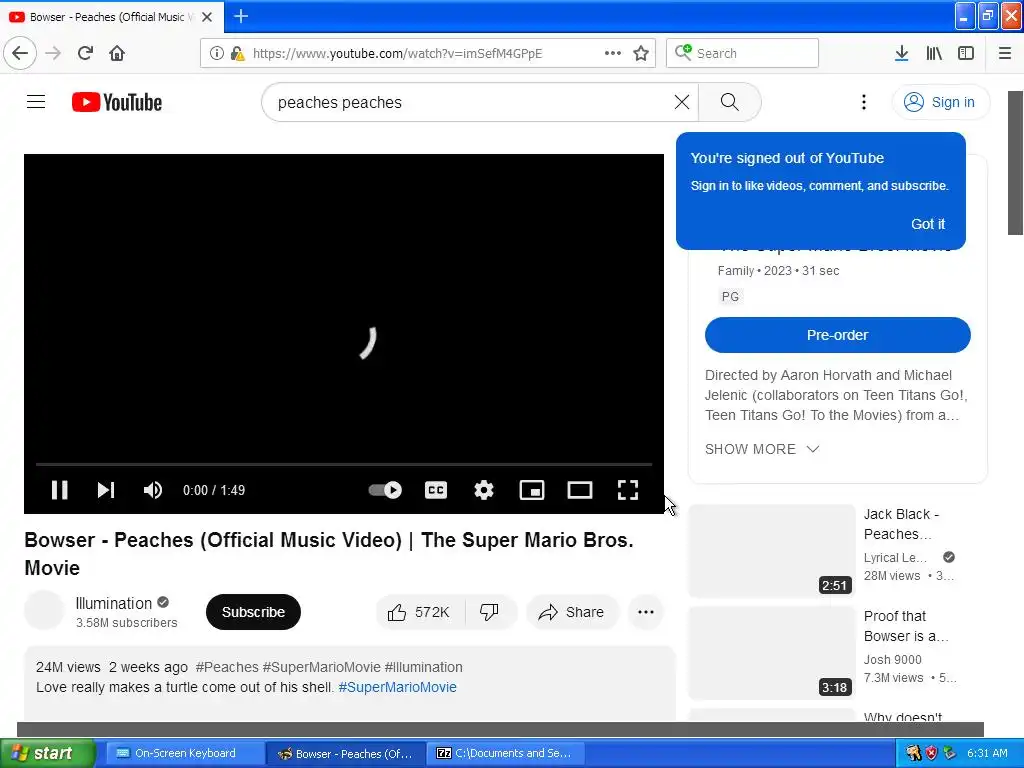
Task: Subscribe to the Illumination channel
Action: (x=253, y=612)
